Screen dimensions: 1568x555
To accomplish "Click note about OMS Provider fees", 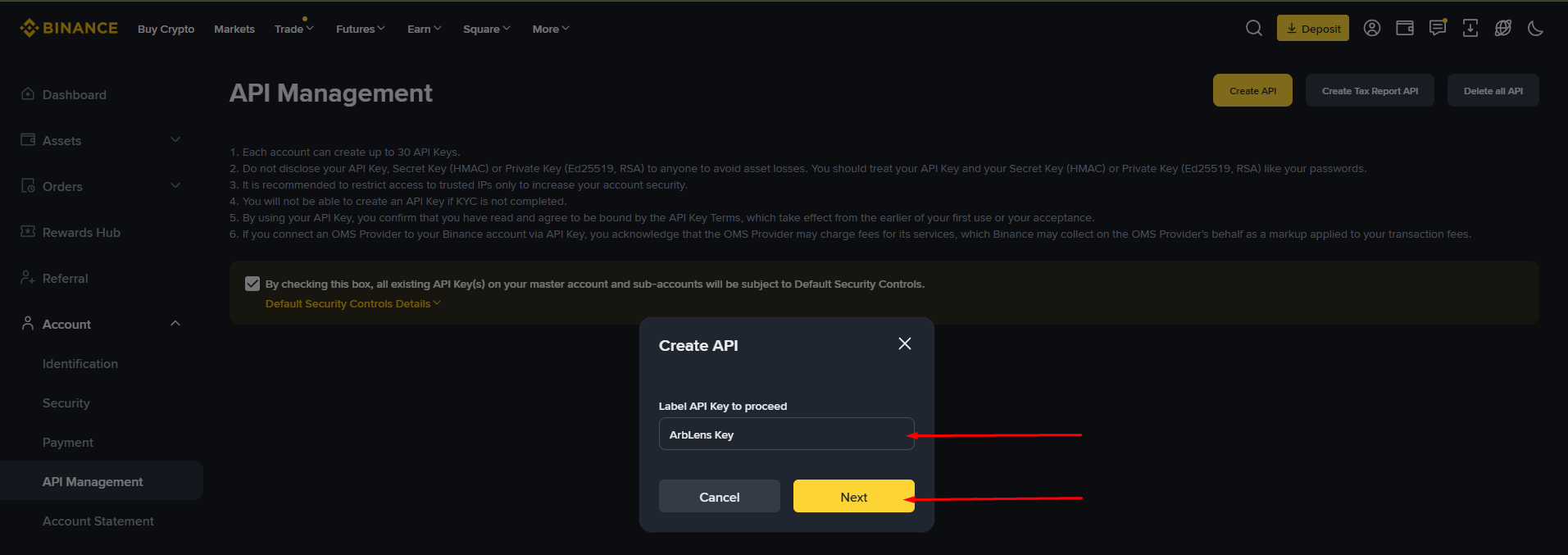I will pos(850,234).
